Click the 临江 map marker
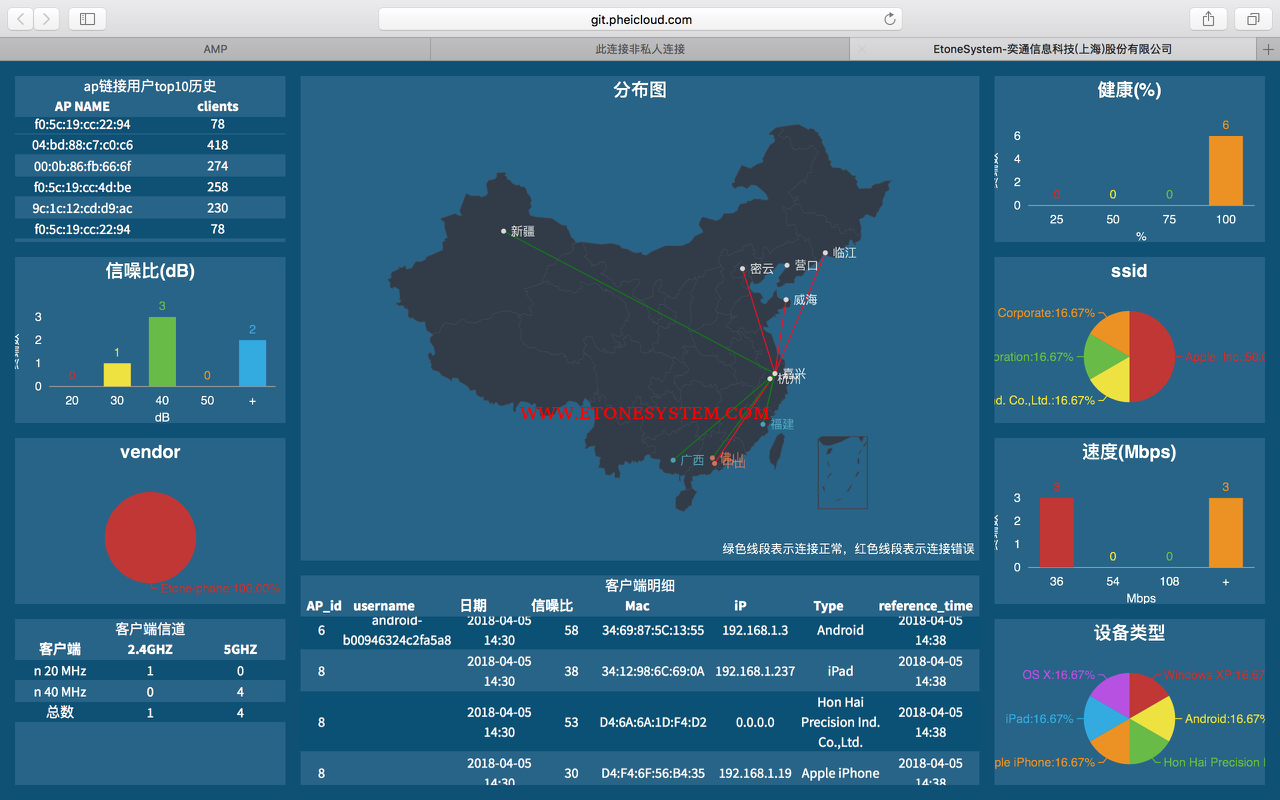This screenshot has height=800, width=1280. [x=825, y=252]
